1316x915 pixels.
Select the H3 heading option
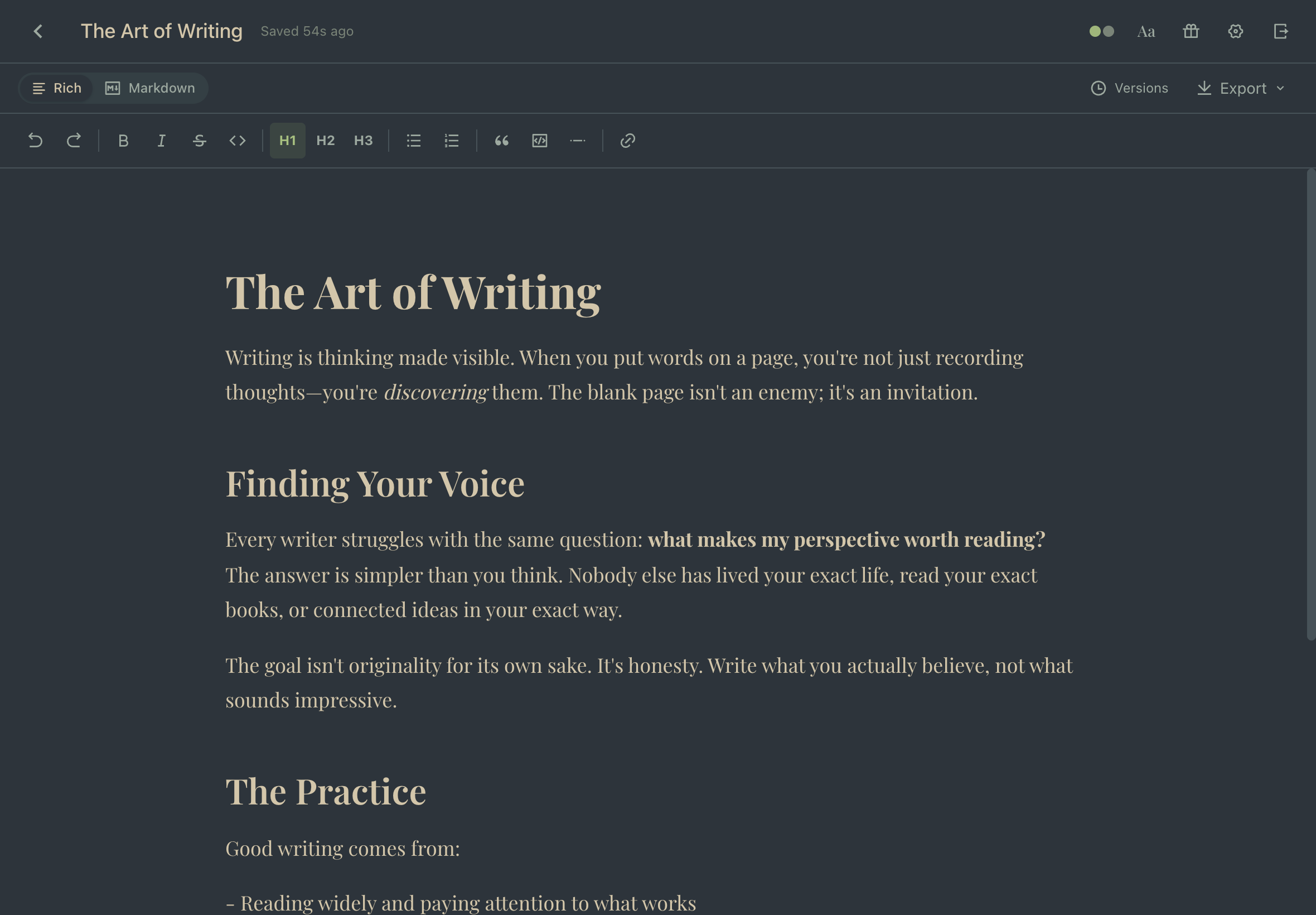tap(363, 141)
